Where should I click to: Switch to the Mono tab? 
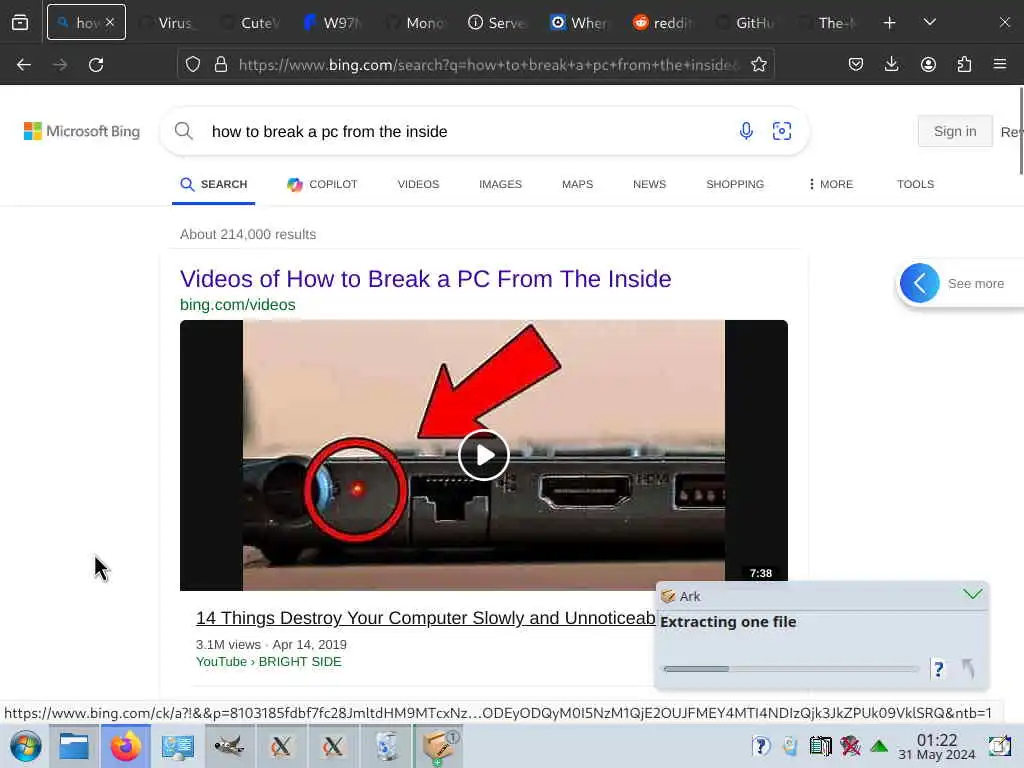[x=416, y=23]
